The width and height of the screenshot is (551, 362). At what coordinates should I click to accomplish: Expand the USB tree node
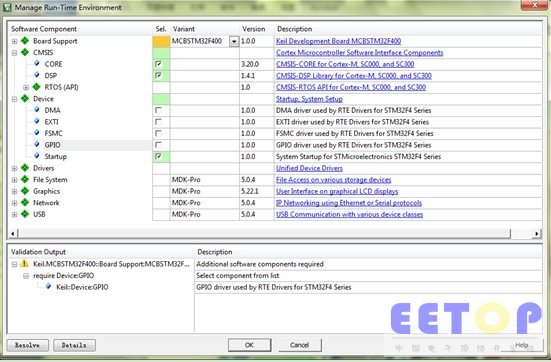pos(14,214)
